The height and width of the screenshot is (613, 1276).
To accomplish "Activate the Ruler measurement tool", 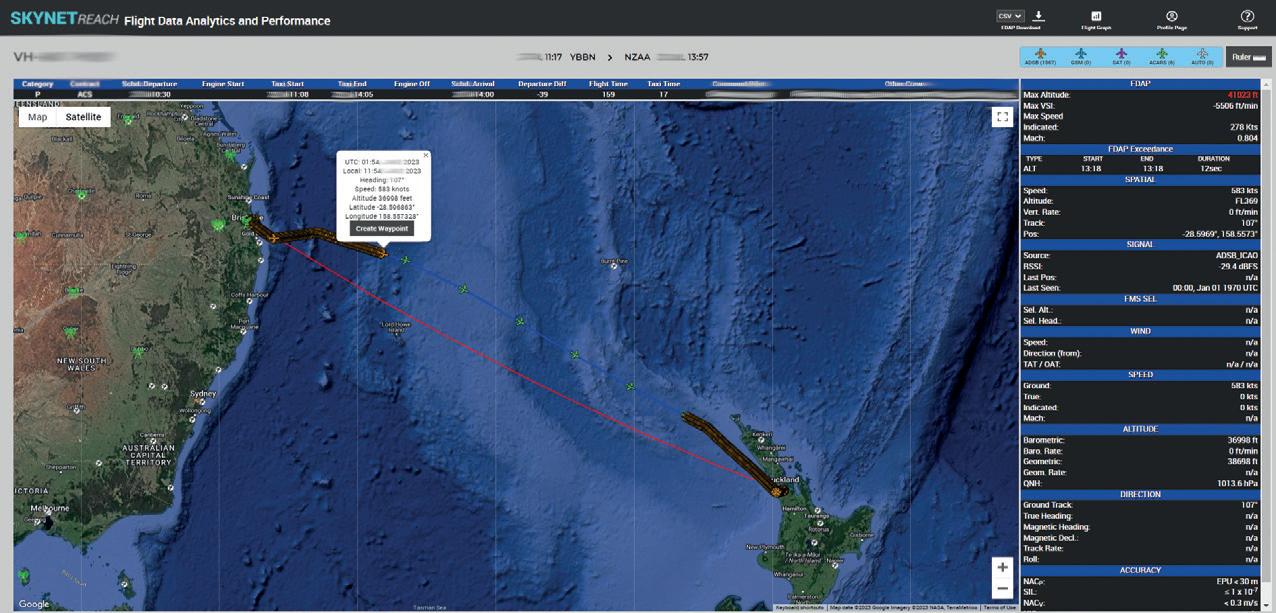I will 1249,57.
